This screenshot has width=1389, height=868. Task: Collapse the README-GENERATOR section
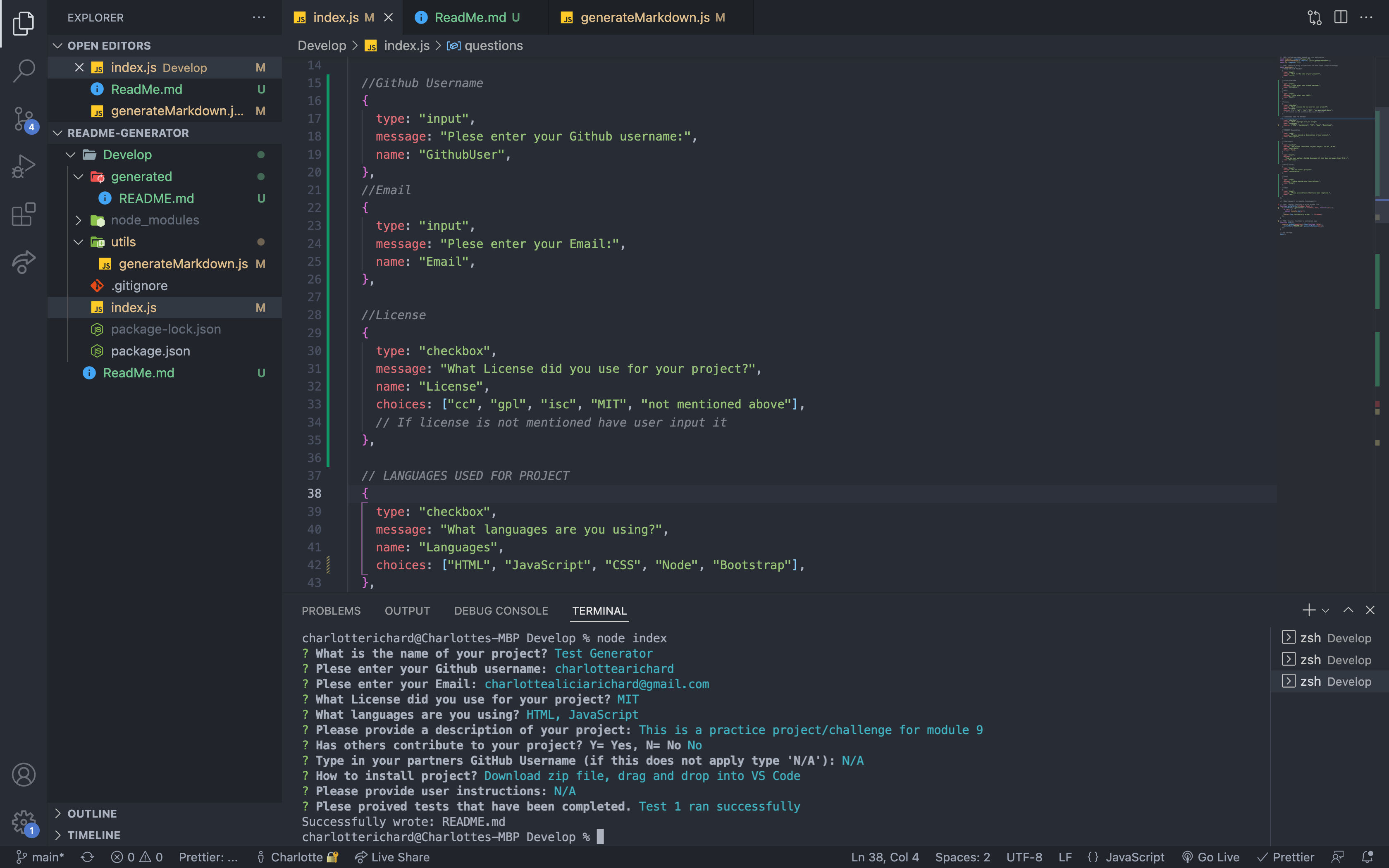tap(57, 133)
